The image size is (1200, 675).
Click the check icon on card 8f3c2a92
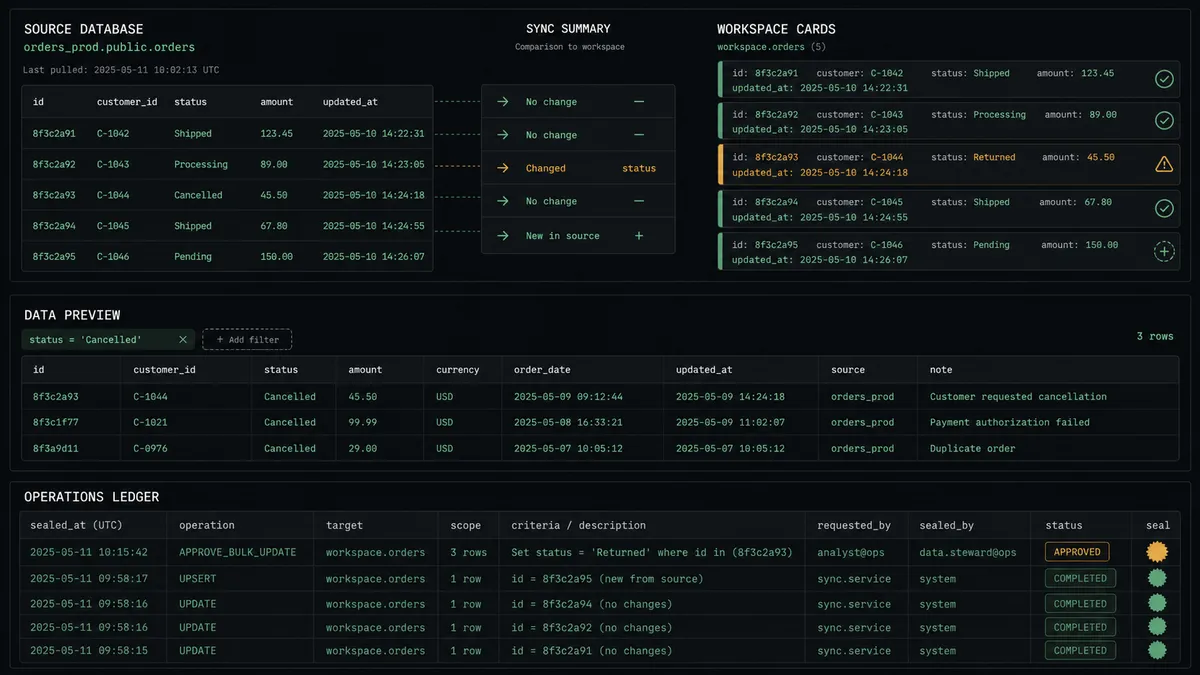(x=1164, y=121)
